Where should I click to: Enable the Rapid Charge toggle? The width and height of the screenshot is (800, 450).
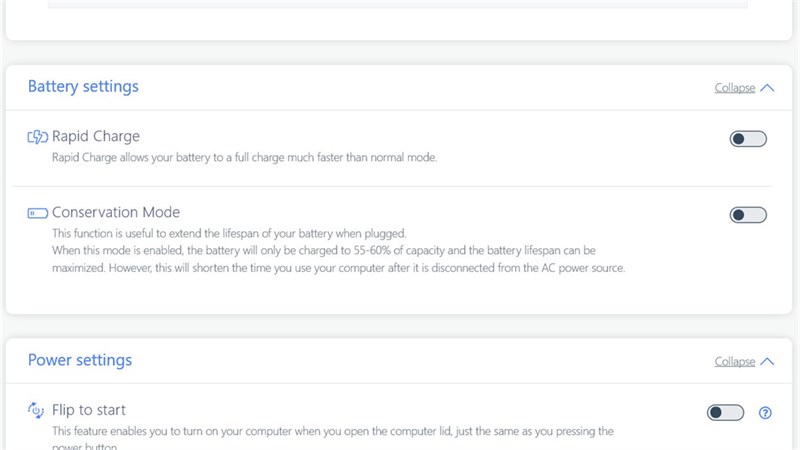[x=748, y=139]
